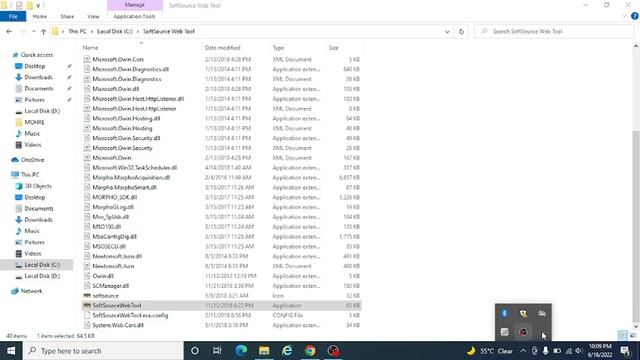Launch Google Chrome from taskbar
Viewport: 640px width, 360px height.
pyautogui.click(x=310, y=351)
